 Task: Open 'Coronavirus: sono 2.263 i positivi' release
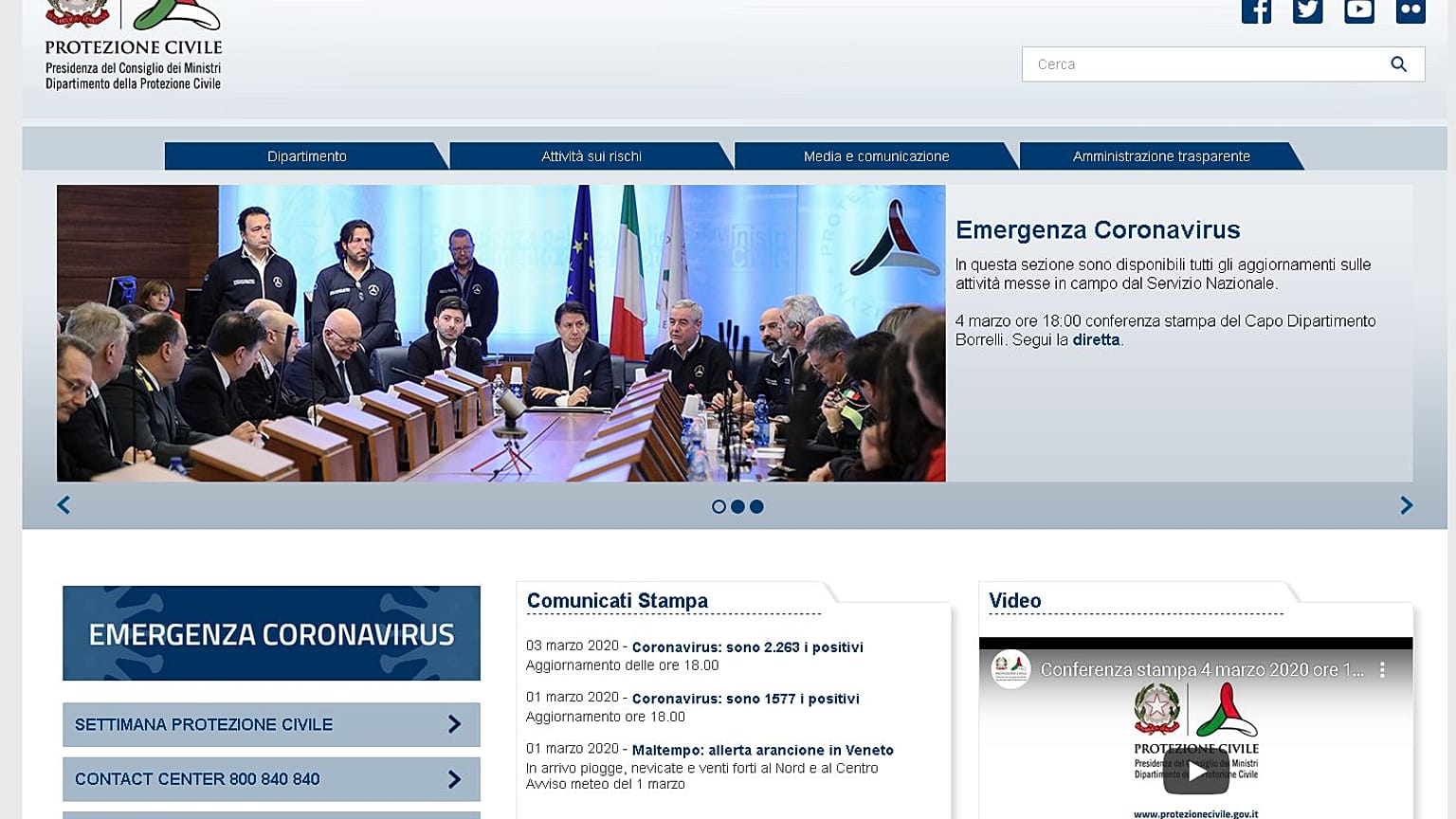click(x=747, y=647)
